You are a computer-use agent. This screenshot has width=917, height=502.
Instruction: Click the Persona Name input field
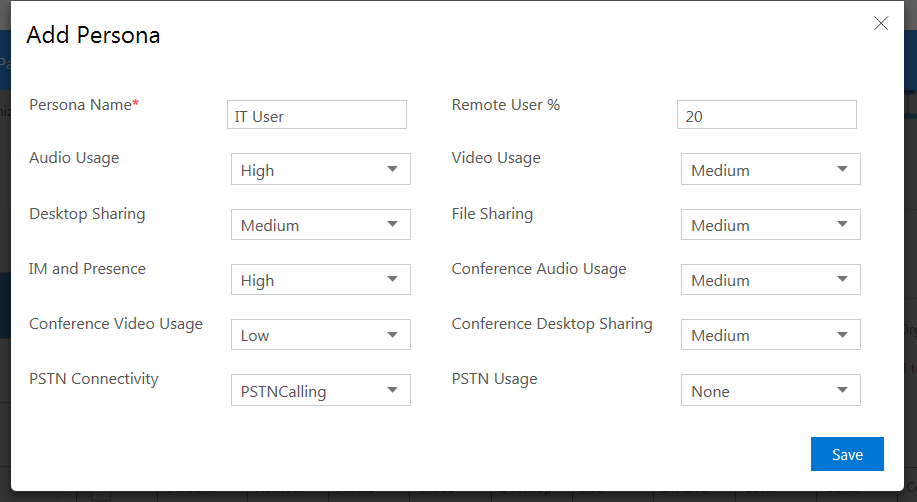316,116
